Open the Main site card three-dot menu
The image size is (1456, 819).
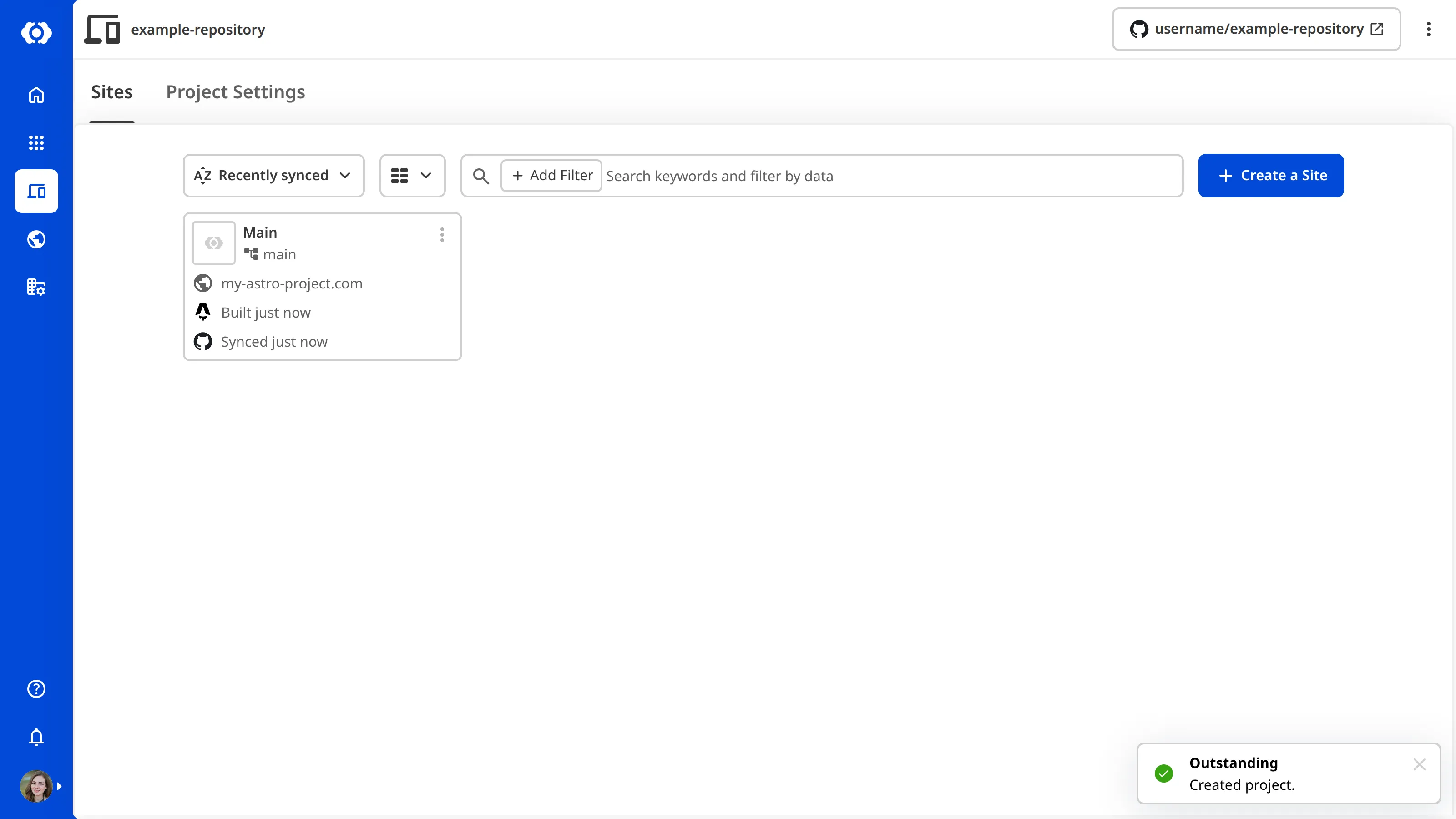[442, 235]
